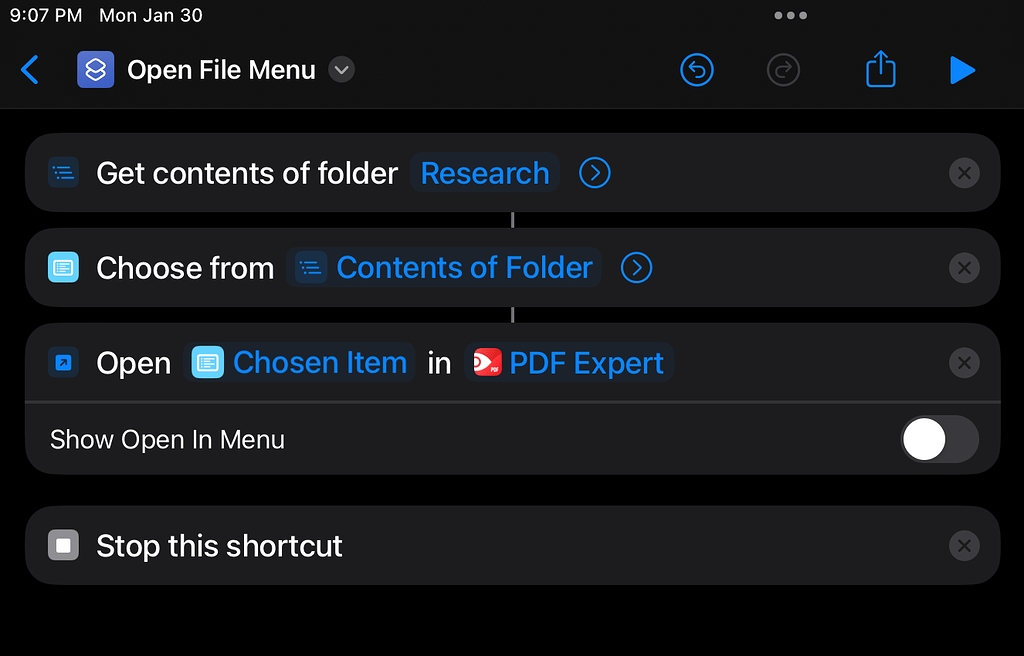Remove the Choose From action
Viewport: 1024px width, 656px height.
[x=964, y=267]
